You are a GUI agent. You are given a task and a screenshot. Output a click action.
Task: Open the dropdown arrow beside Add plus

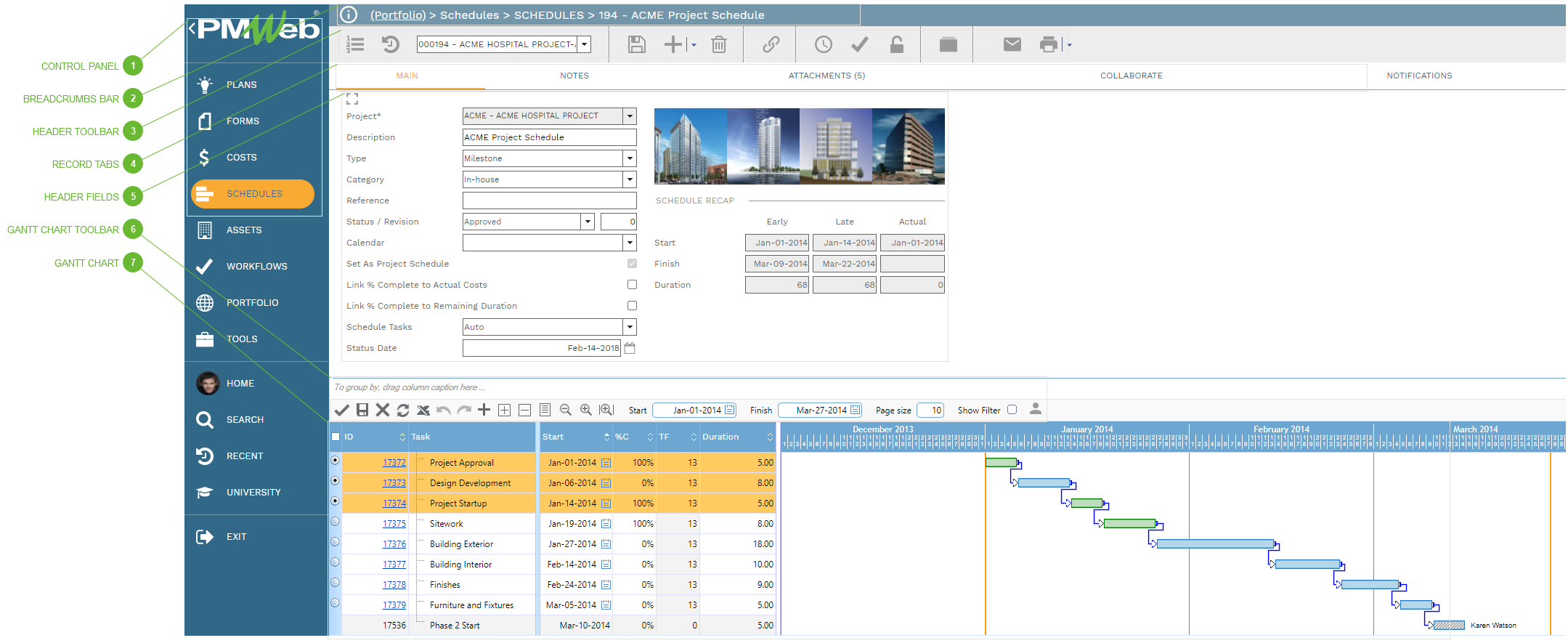point(694,45)
